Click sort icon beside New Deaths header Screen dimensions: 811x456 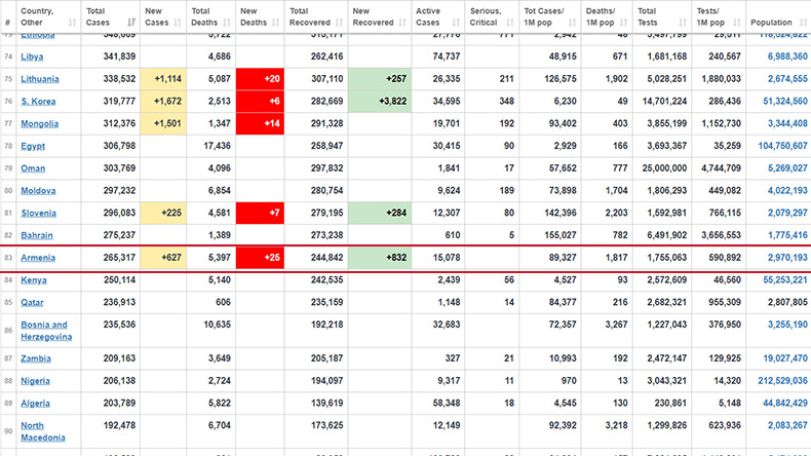275,22
